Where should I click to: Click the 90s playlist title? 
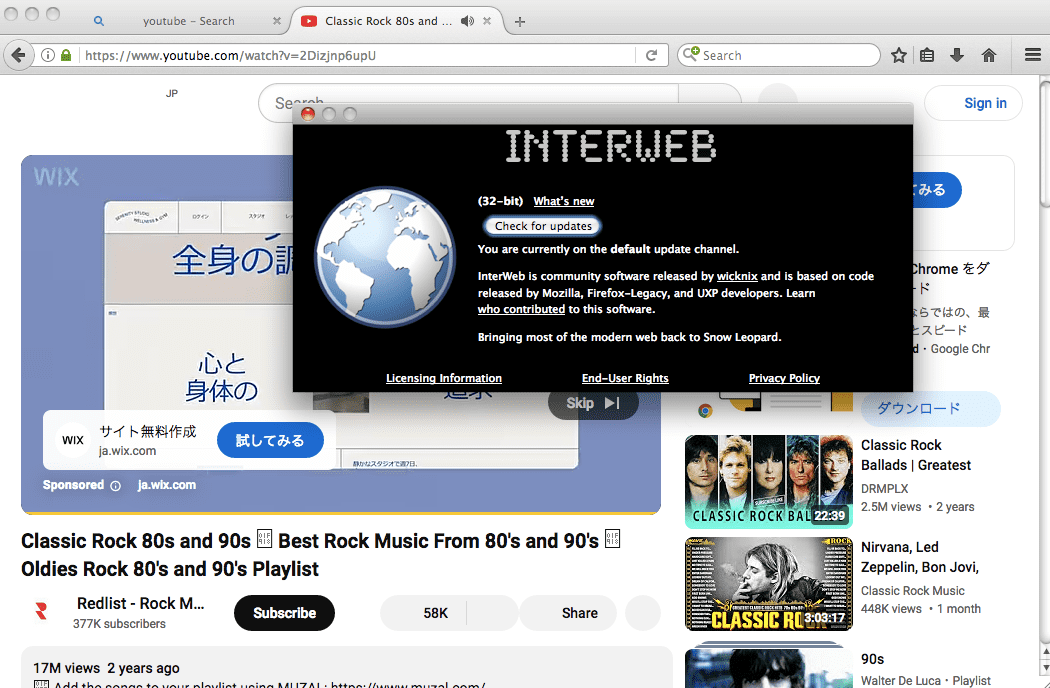873,659
